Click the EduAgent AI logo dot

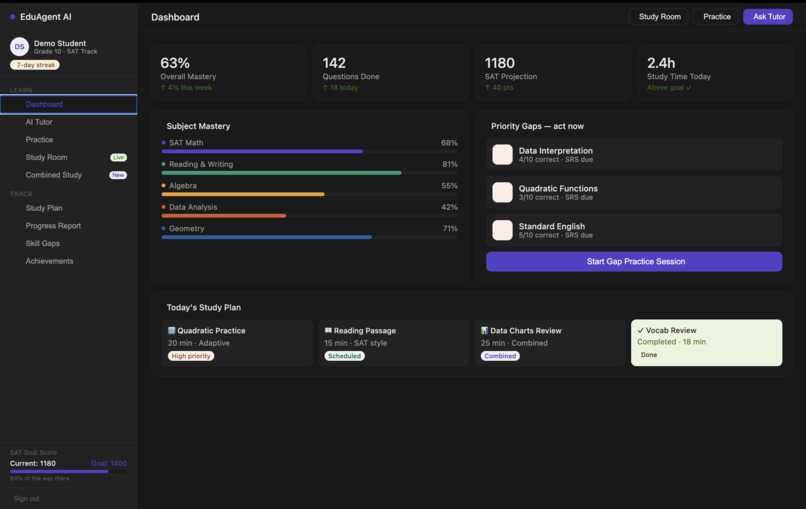[12, 17]
